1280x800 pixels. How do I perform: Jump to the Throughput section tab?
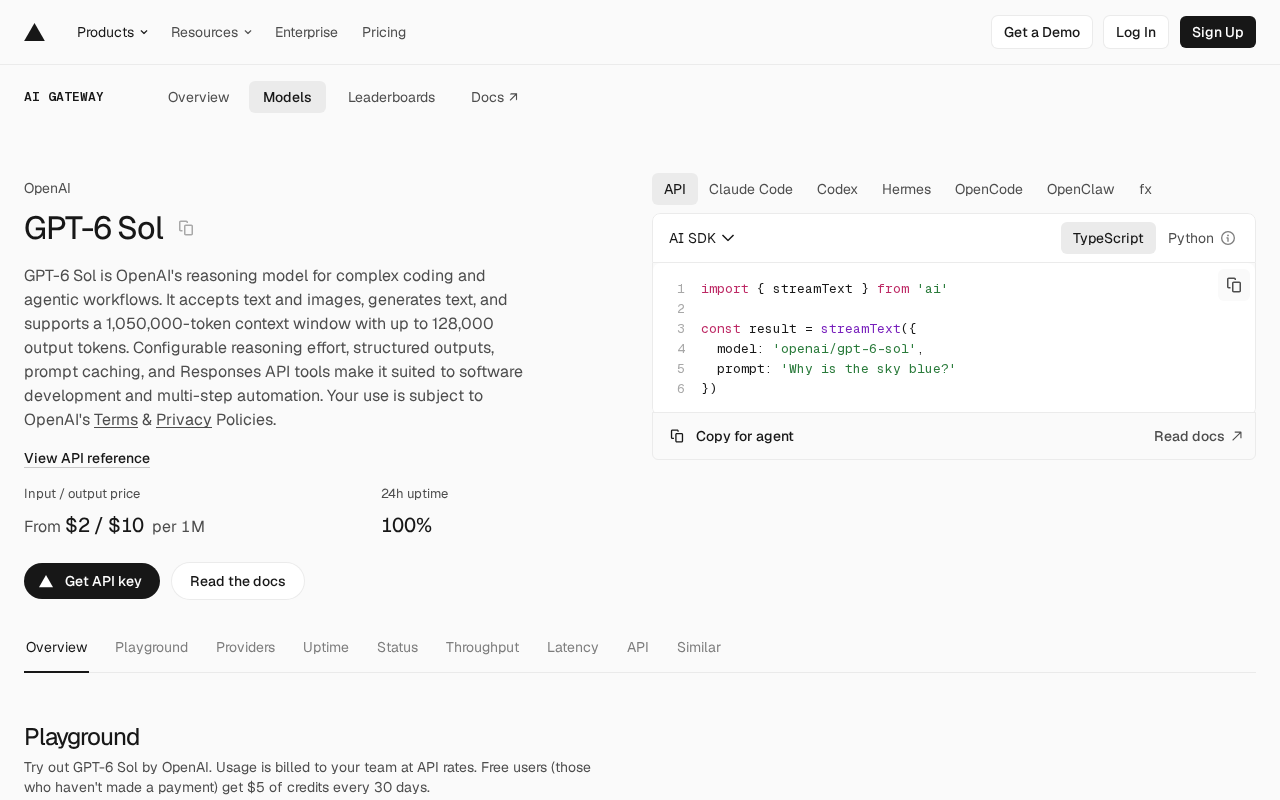(482, 647)
